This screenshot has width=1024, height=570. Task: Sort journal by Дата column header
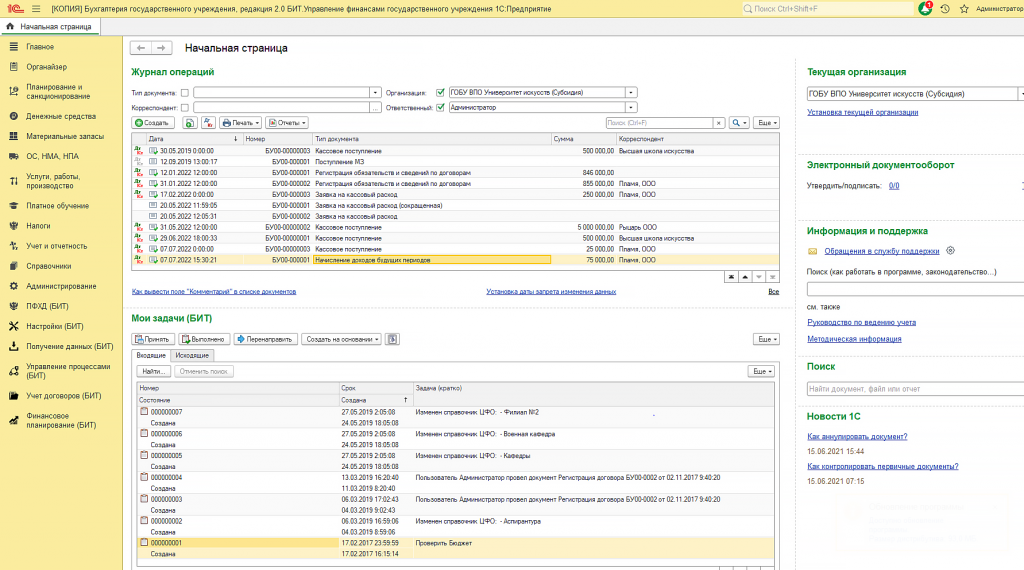point(194,139)
